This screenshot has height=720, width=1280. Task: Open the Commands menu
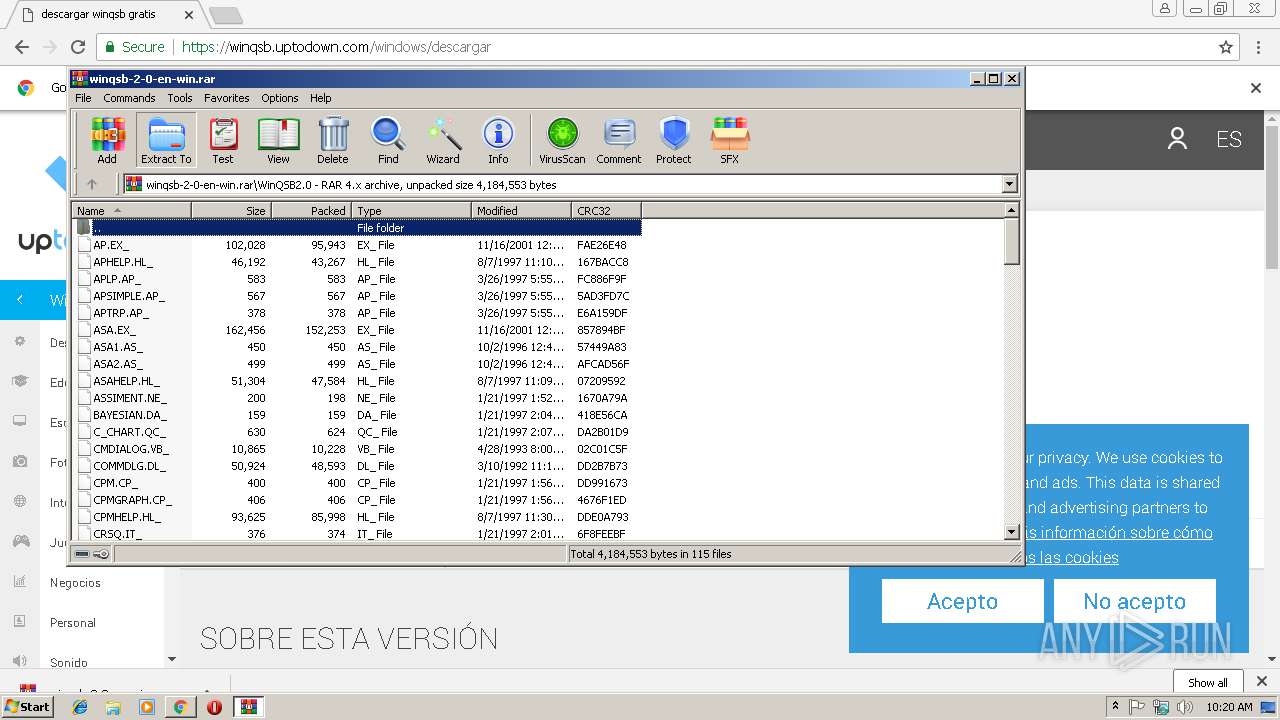pos(129,98)
